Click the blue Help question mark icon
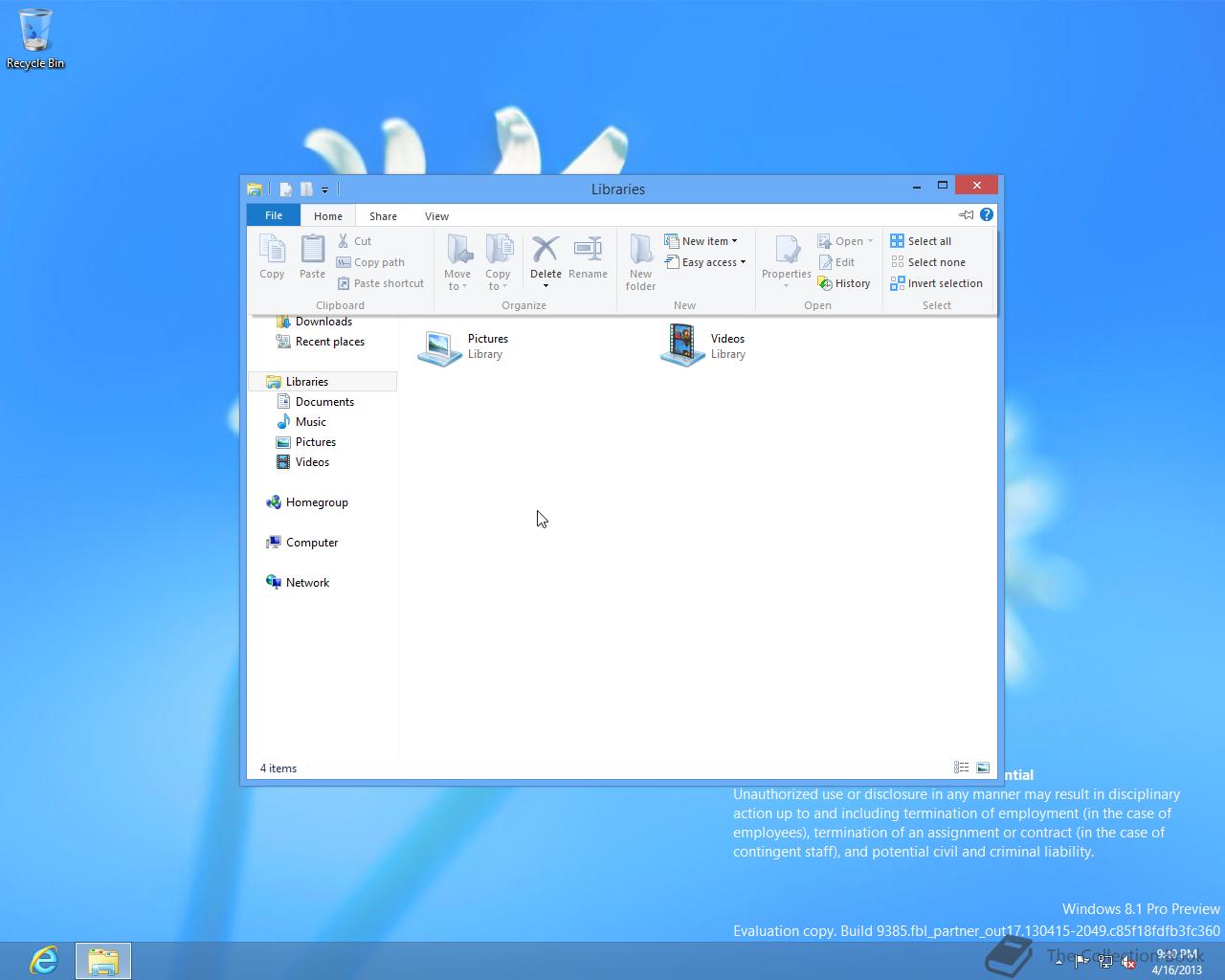This screenshot has width=1225, height=980. (987, 214)
